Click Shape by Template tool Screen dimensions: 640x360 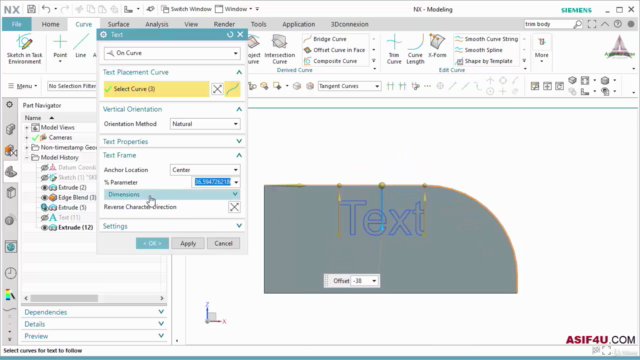click(484, 61)
